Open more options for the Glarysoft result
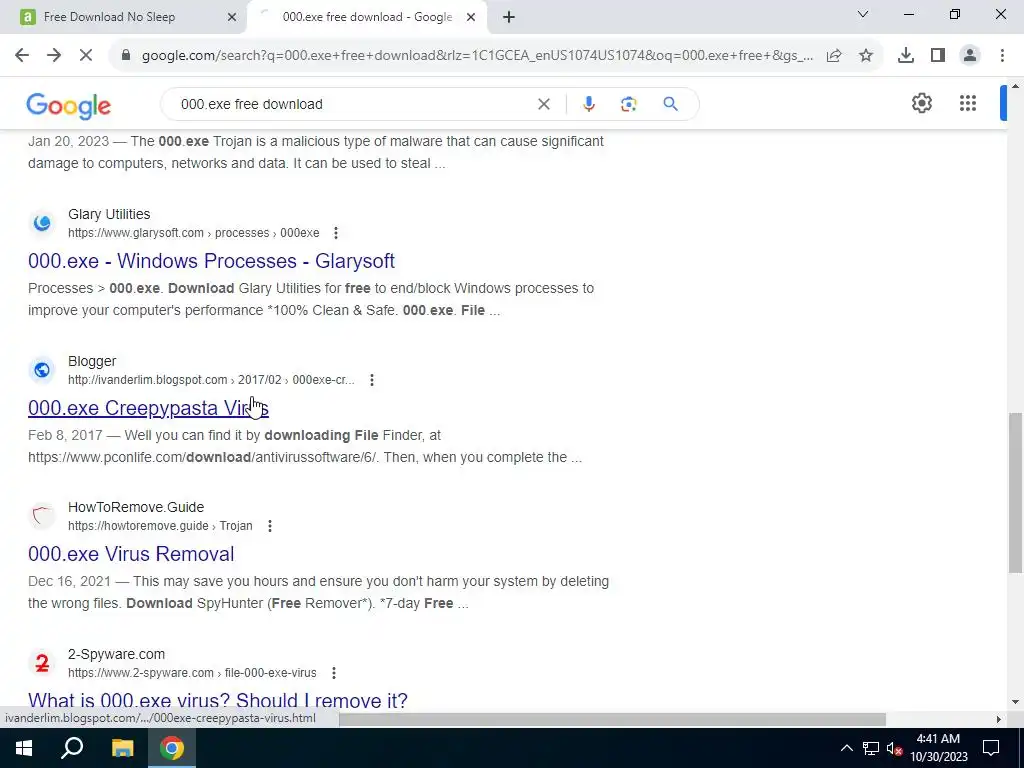Screen dimensions: 1024x768 tap(336, 232)
